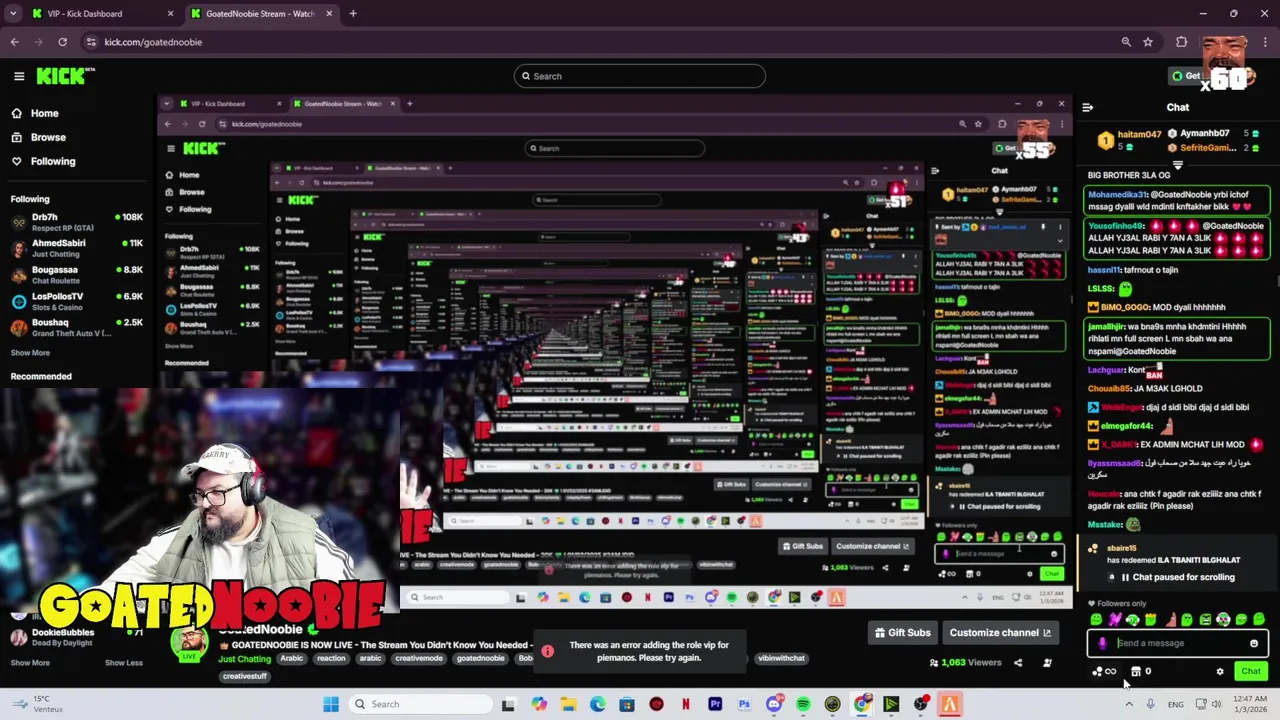Collapse recommended list with Show Less
Image resolution: width=1280 pixels, height=720 pixels.
click(123, 663)
